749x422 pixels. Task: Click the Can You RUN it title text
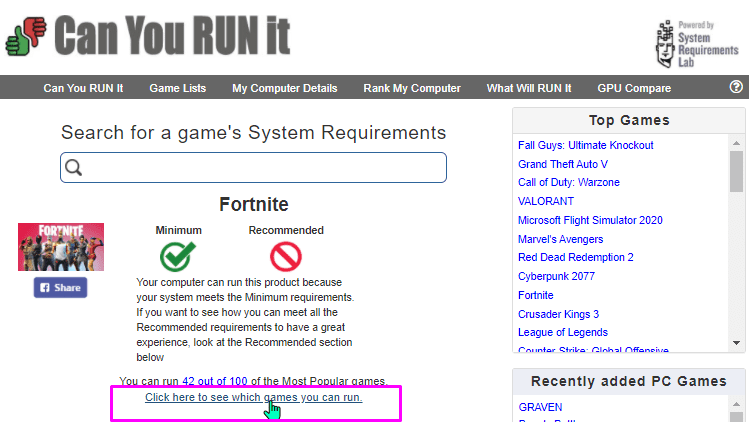[x=172, y=35]
